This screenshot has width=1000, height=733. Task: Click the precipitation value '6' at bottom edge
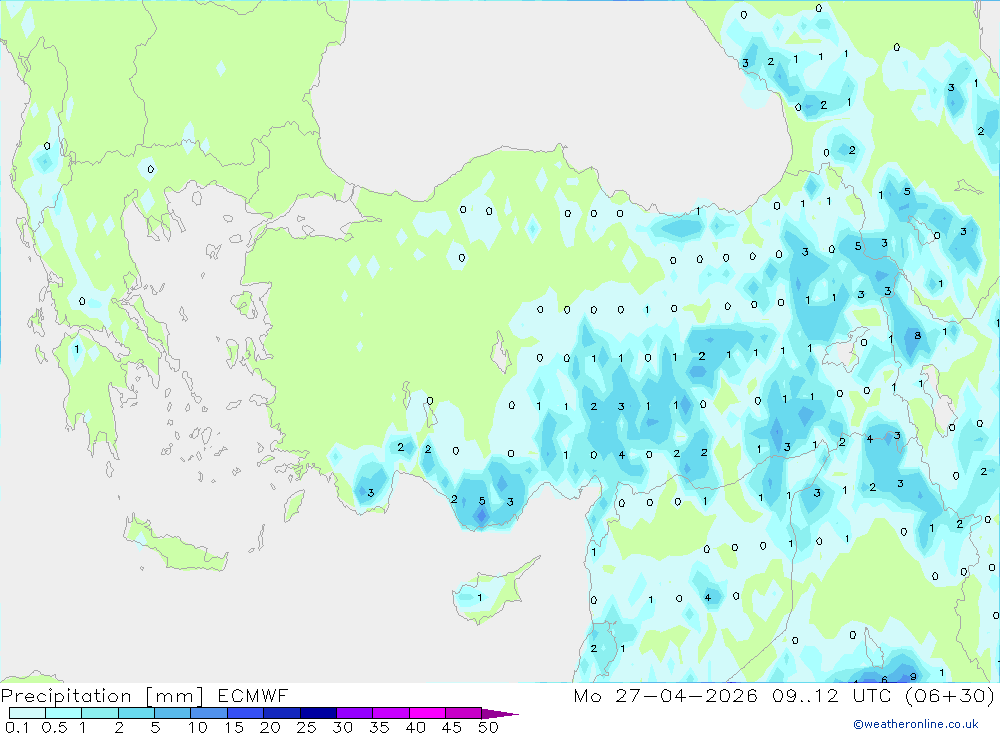884,679
